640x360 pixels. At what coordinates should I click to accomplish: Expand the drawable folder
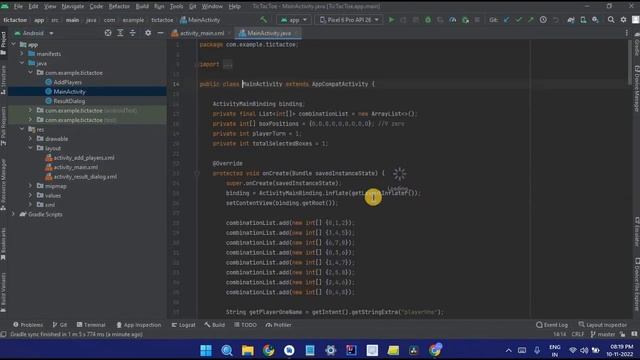(30, 139)
